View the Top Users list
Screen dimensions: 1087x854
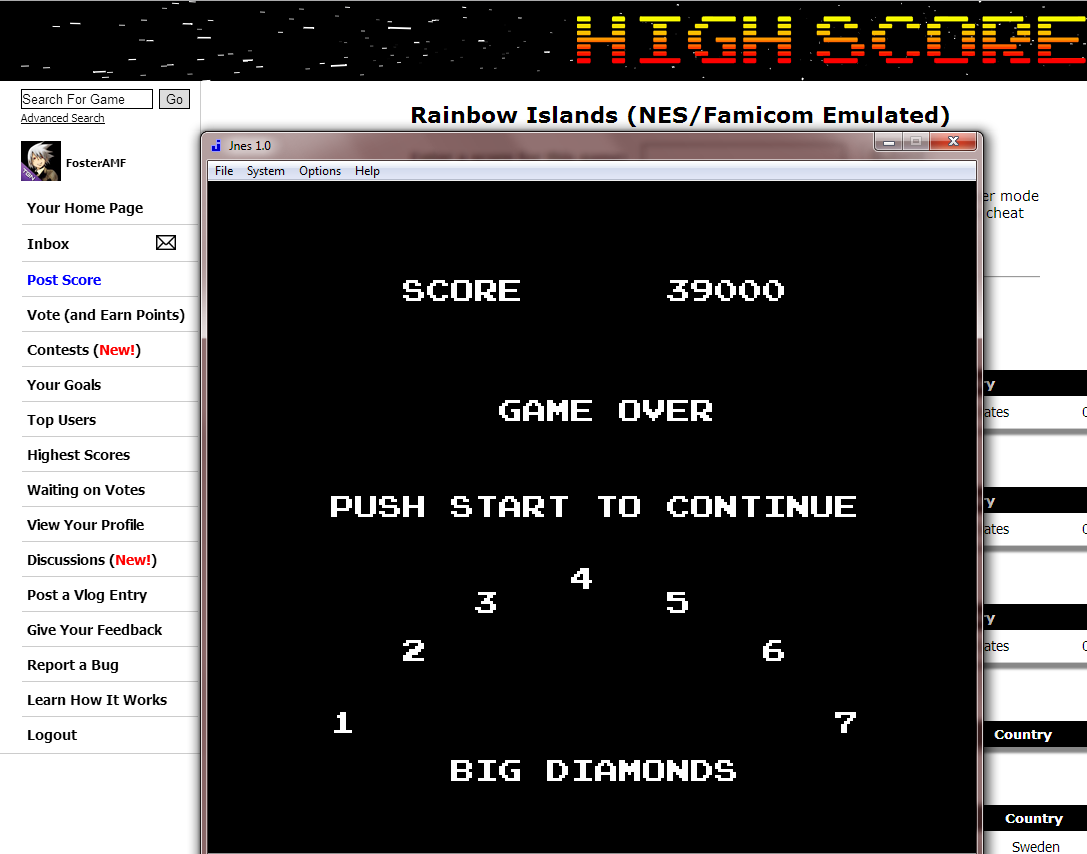click(x=62, y=420)
